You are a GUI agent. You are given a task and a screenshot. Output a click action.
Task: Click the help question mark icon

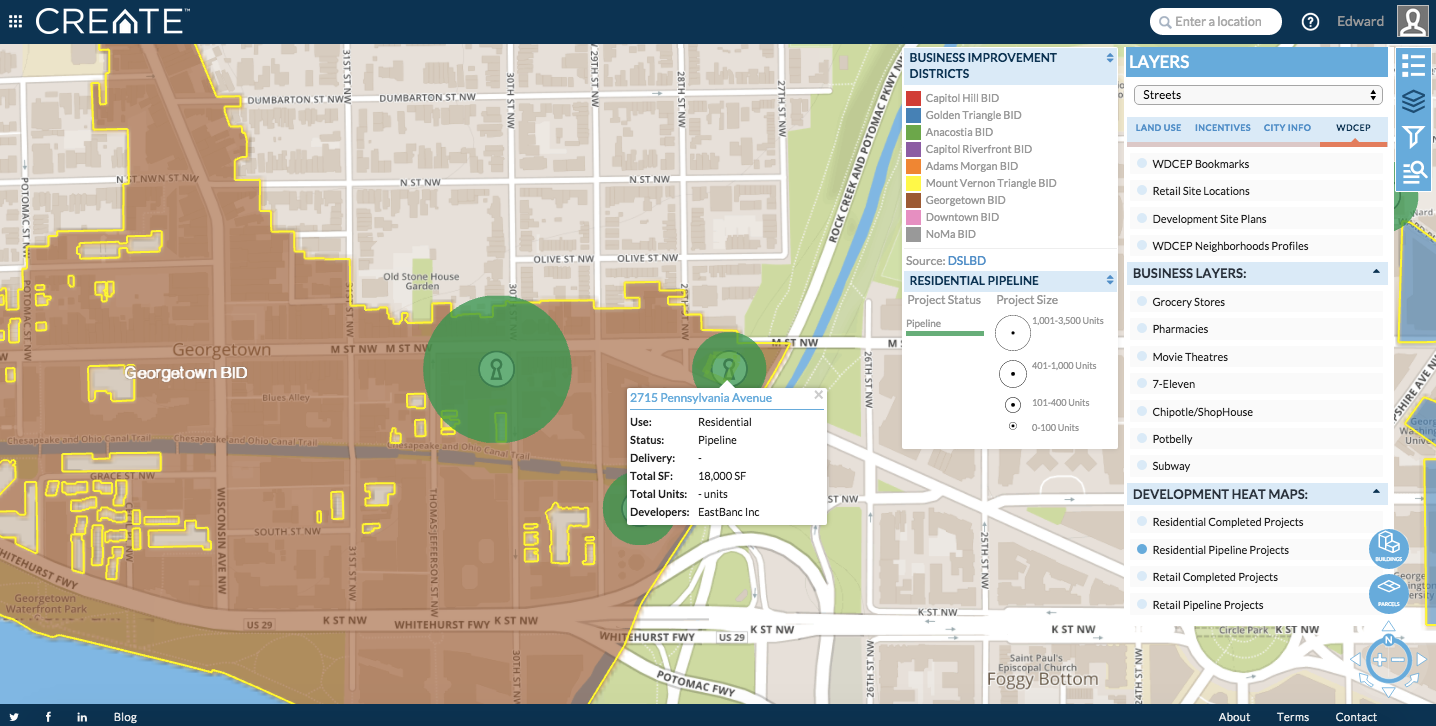[x=1310, y=22]
